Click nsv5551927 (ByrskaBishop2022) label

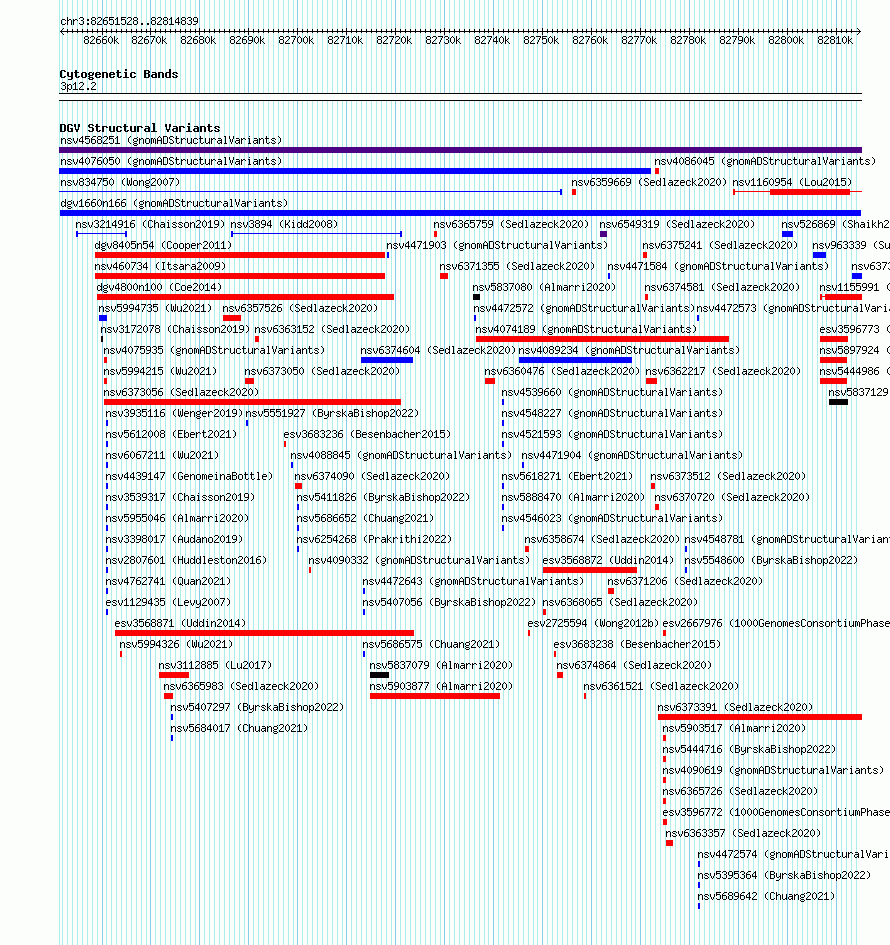(332, 413)
